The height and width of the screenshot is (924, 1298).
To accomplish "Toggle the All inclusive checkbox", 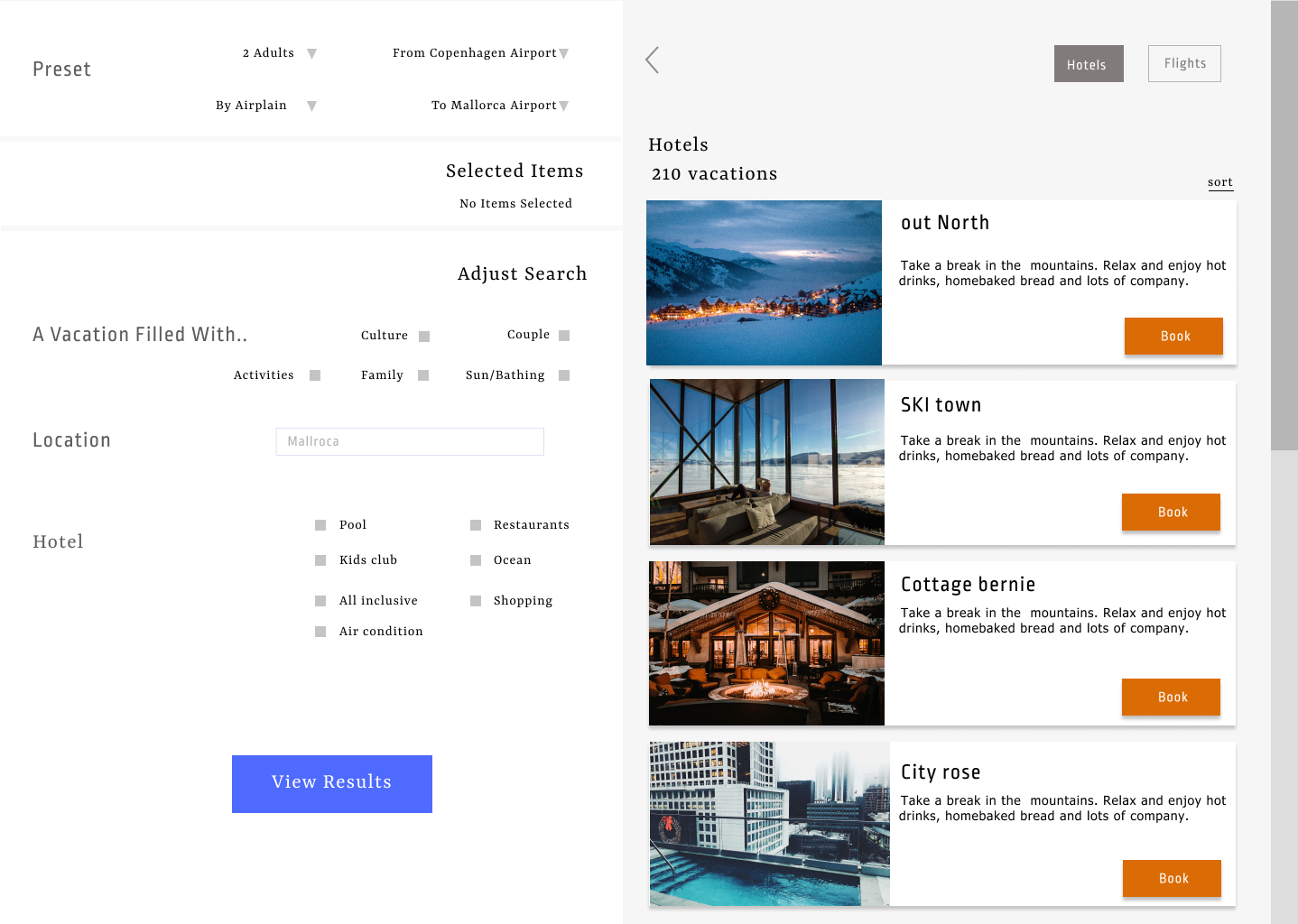I will (x=320, y=601).
